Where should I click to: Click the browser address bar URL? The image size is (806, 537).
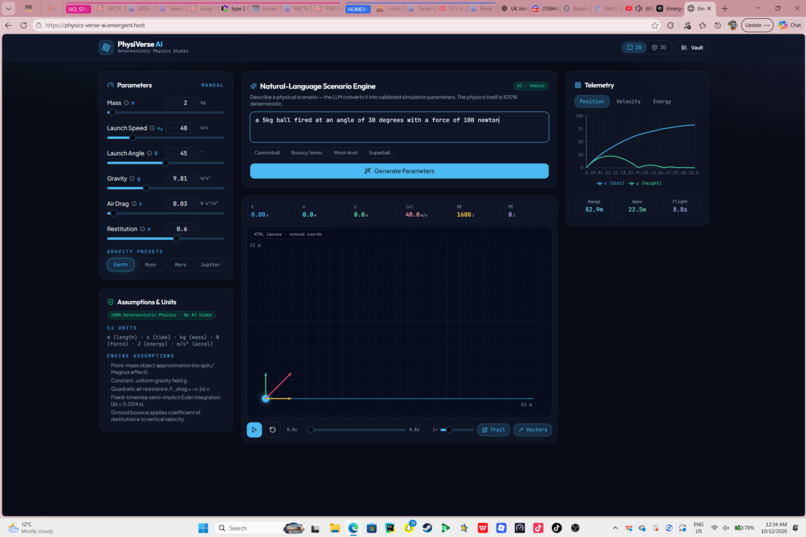95,25
